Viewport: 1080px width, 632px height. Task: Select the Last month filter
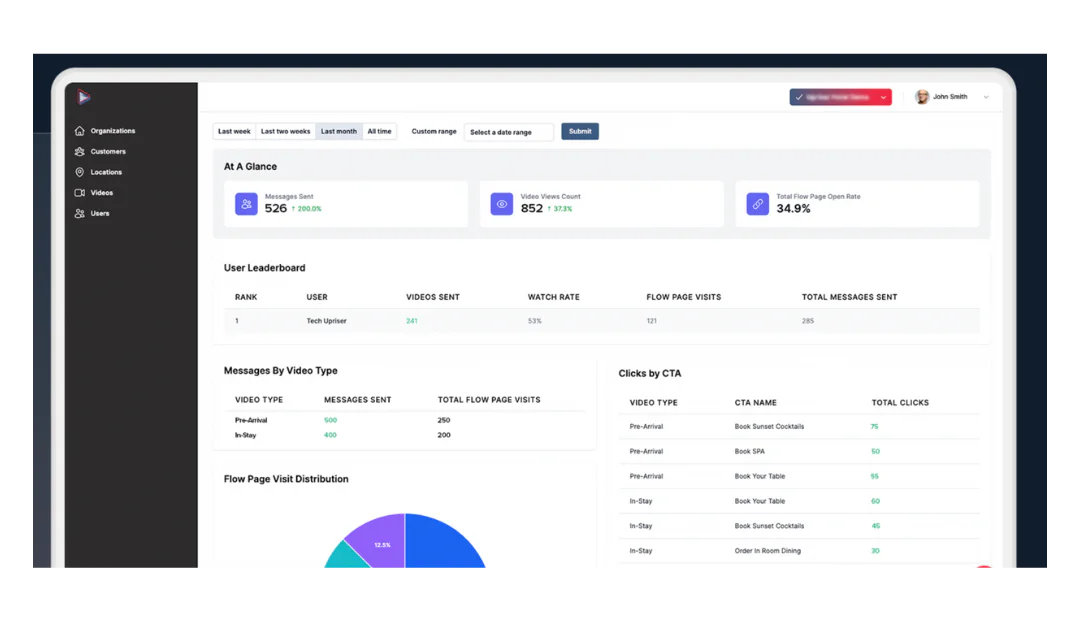coord(339,131)
